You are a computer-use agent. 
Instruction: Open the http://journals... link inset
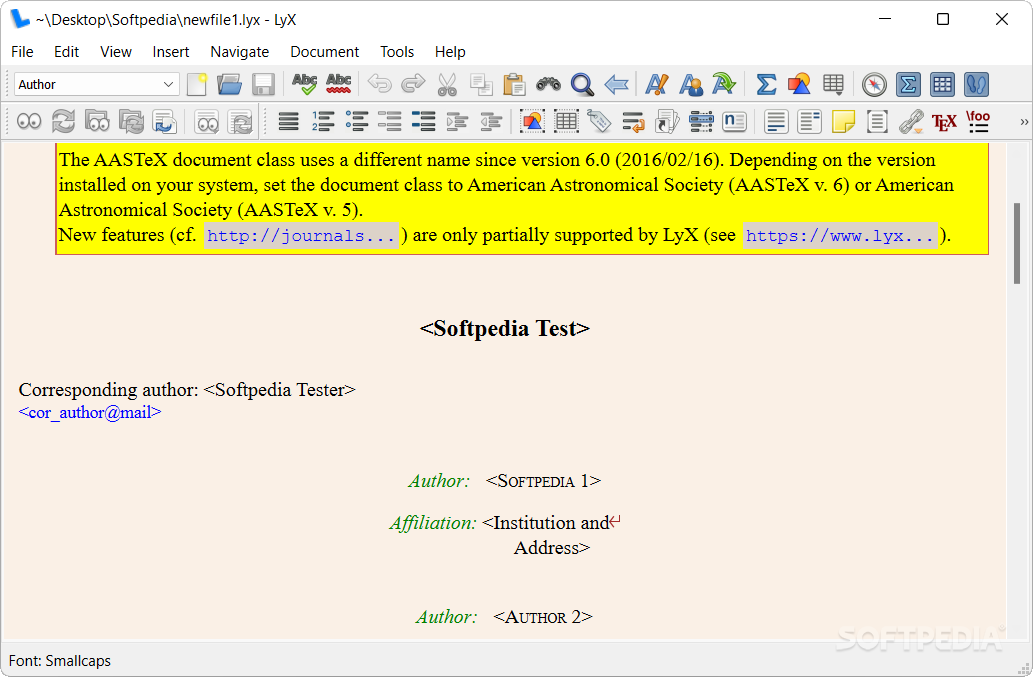pos(301,236)
